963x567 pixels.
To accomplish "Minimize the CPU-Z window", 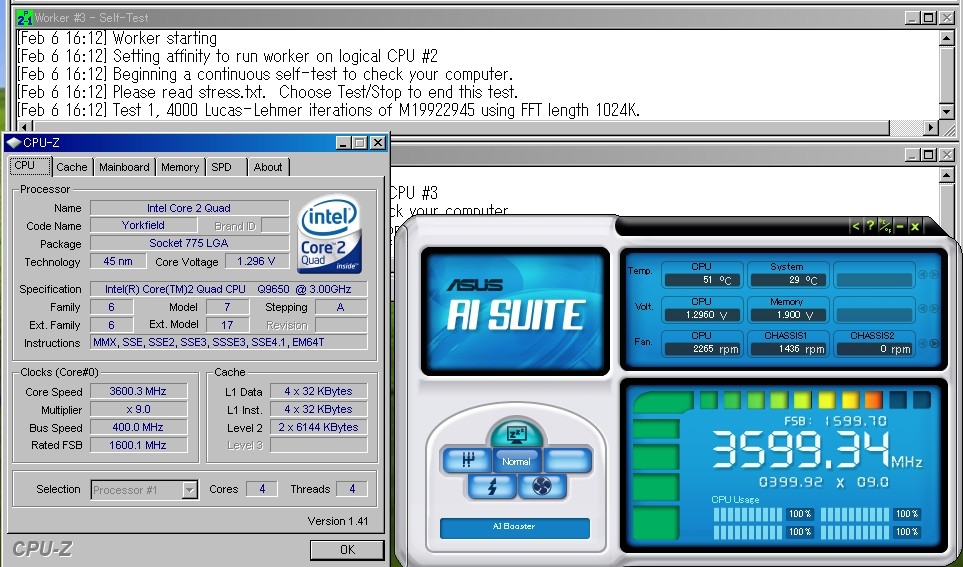I will point(344,143).
